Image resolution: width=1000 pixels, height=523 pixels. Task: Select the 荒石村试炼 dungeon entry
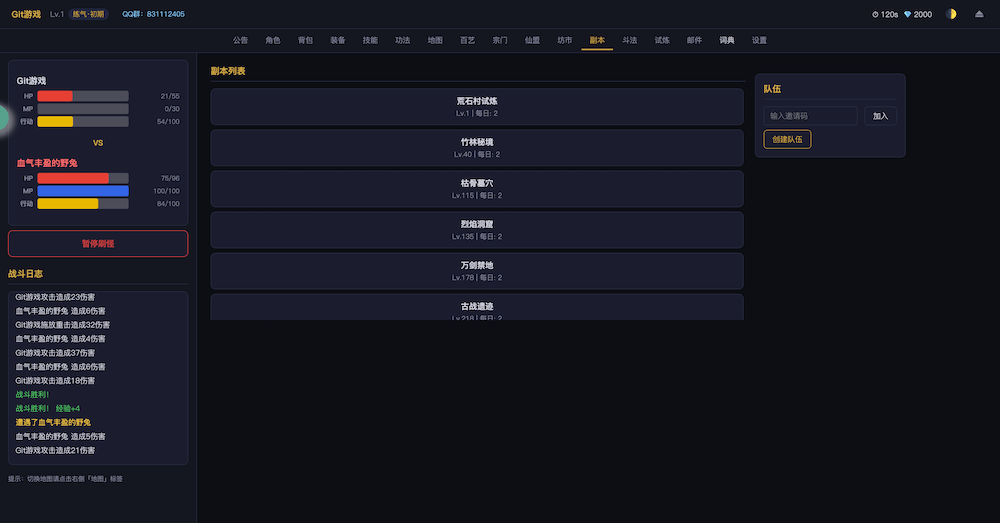[x=476, y=107]
